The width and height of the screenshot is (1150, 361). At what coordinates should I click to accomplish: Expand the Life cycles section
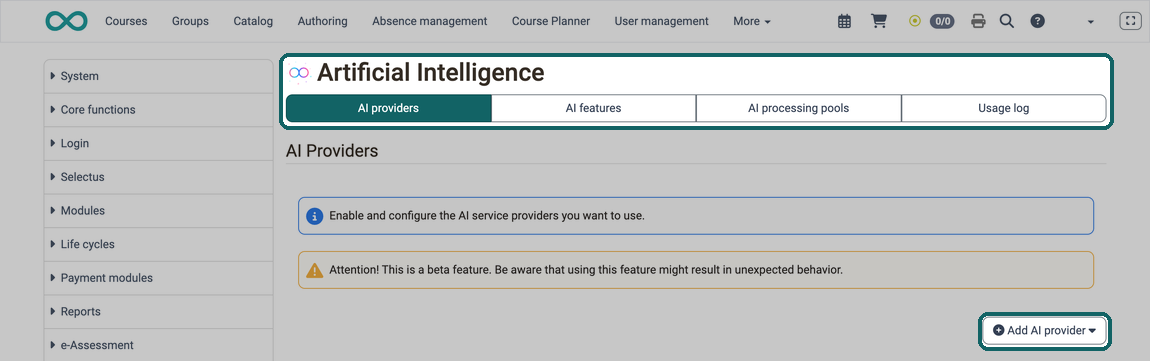[158, 244]
